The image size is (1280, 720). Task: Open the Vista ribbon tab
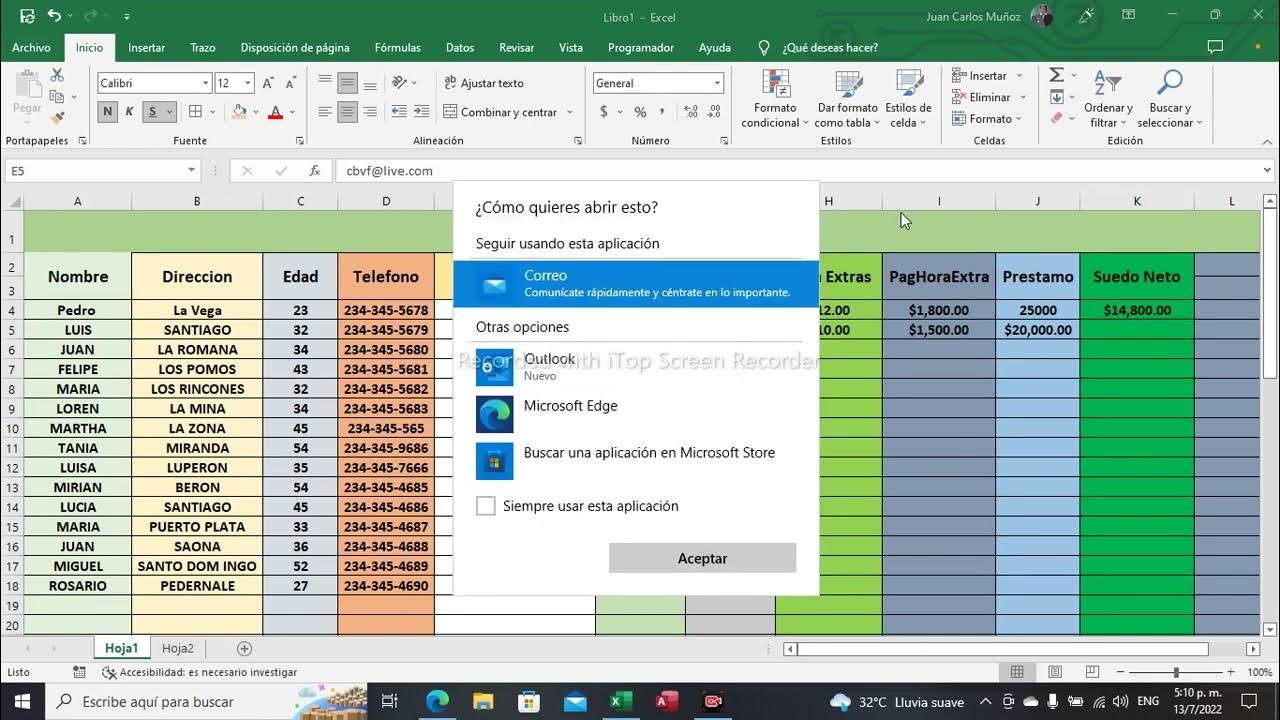coord(571,47)
